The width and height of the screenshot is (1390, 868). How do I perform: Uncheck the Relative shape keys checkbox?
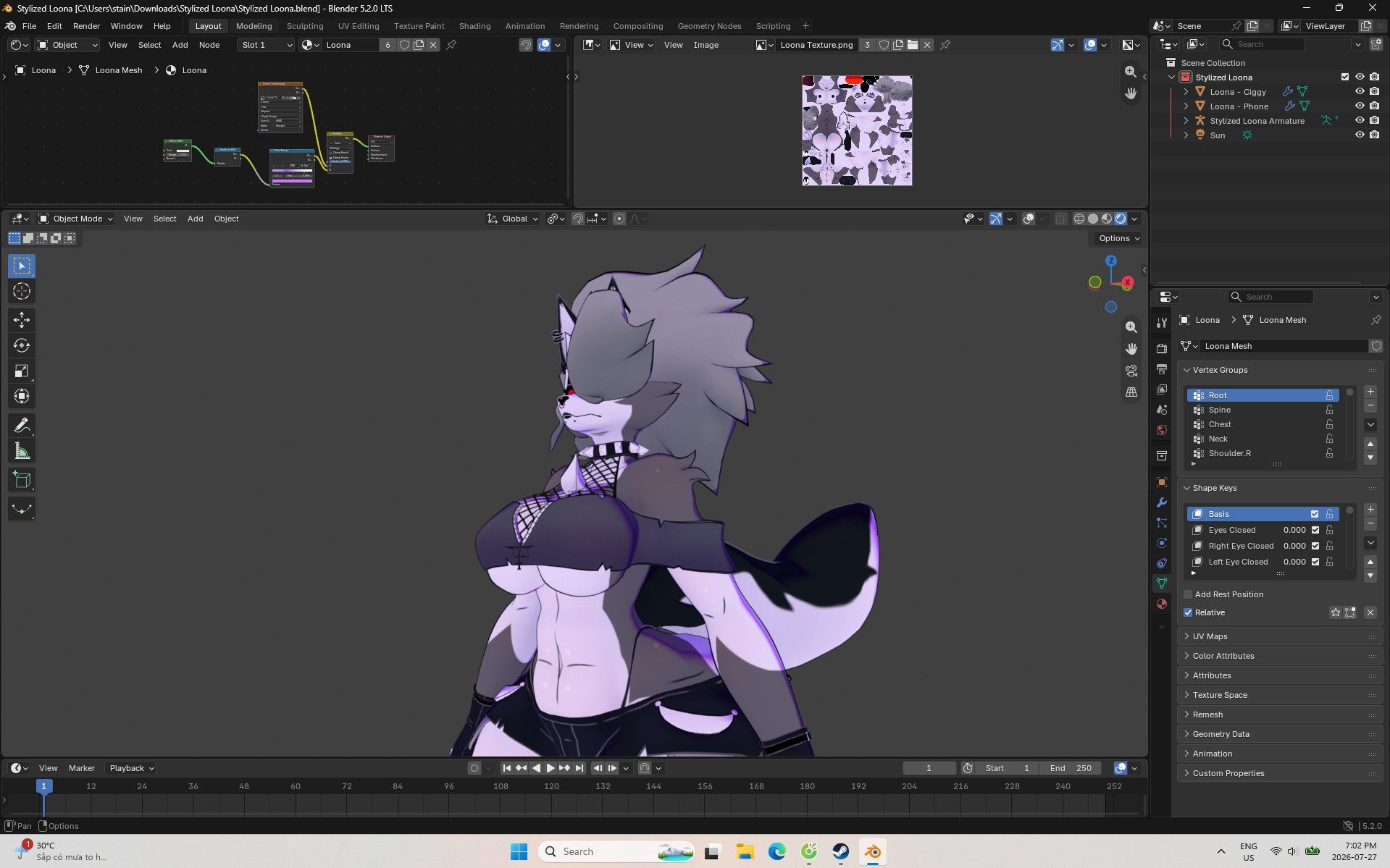[1188, 612]
